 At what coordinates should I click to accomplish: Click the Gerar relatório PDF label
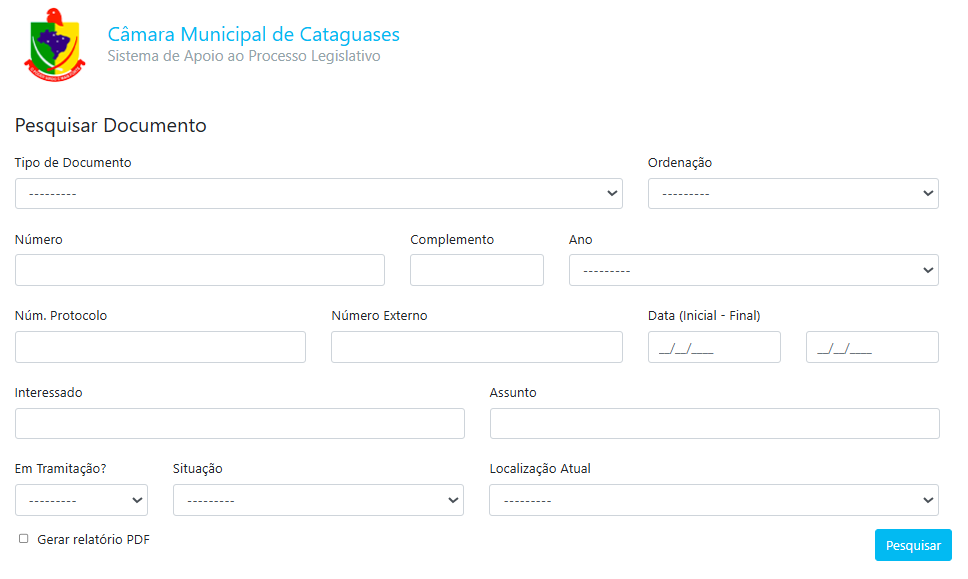(93, 540)
